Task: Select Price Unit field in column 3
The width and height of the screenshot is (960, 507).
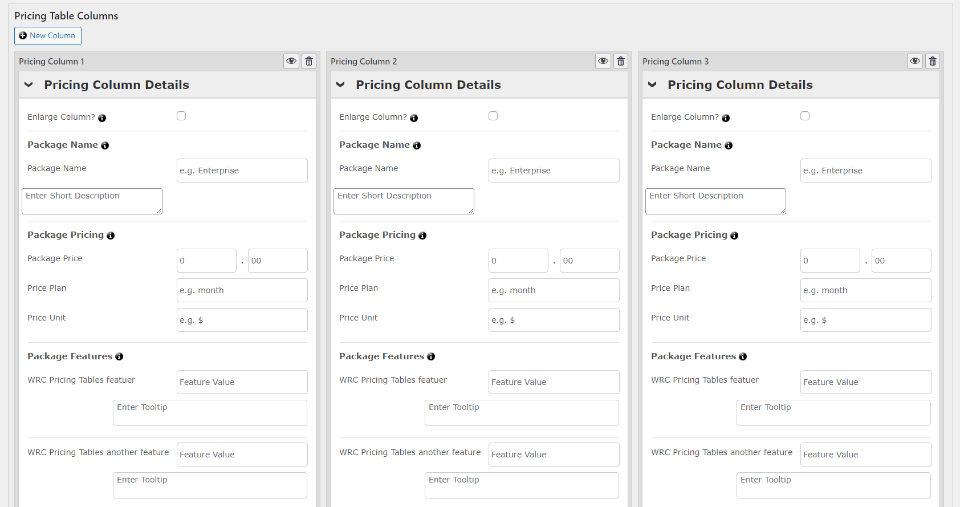Action: pos(866,320)
